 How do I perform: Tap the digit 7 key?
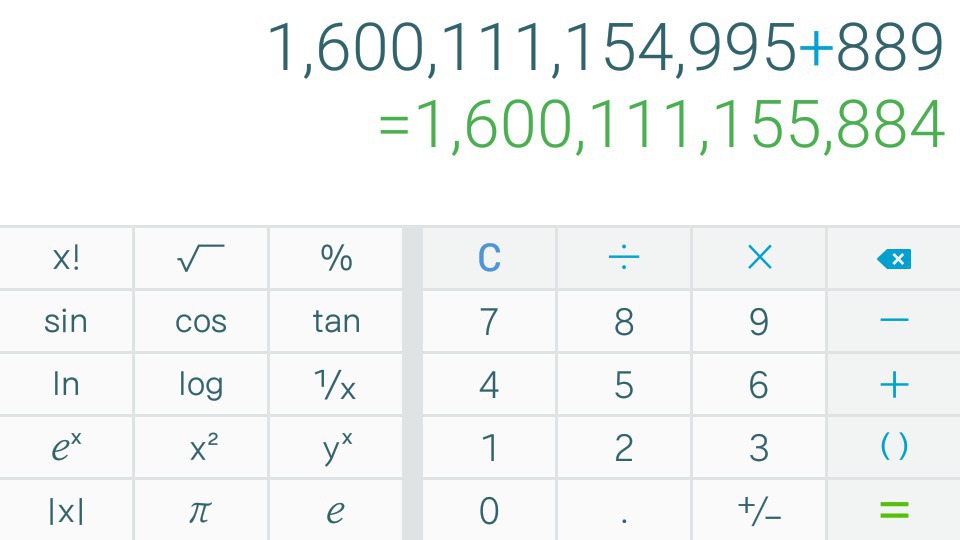(489, 321)
